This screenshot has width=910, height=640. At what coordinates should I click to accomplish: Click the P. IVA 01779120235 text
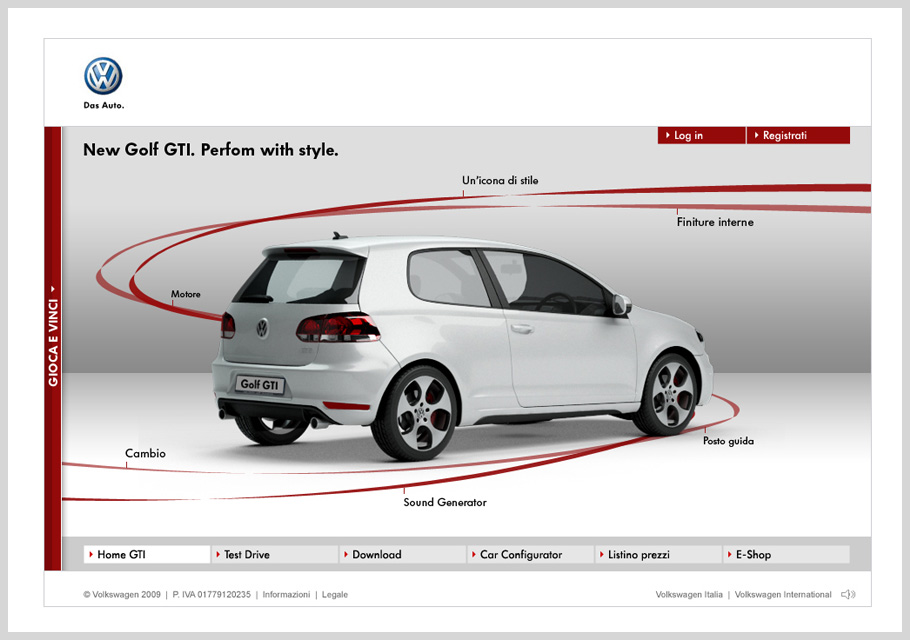(211, 595)
